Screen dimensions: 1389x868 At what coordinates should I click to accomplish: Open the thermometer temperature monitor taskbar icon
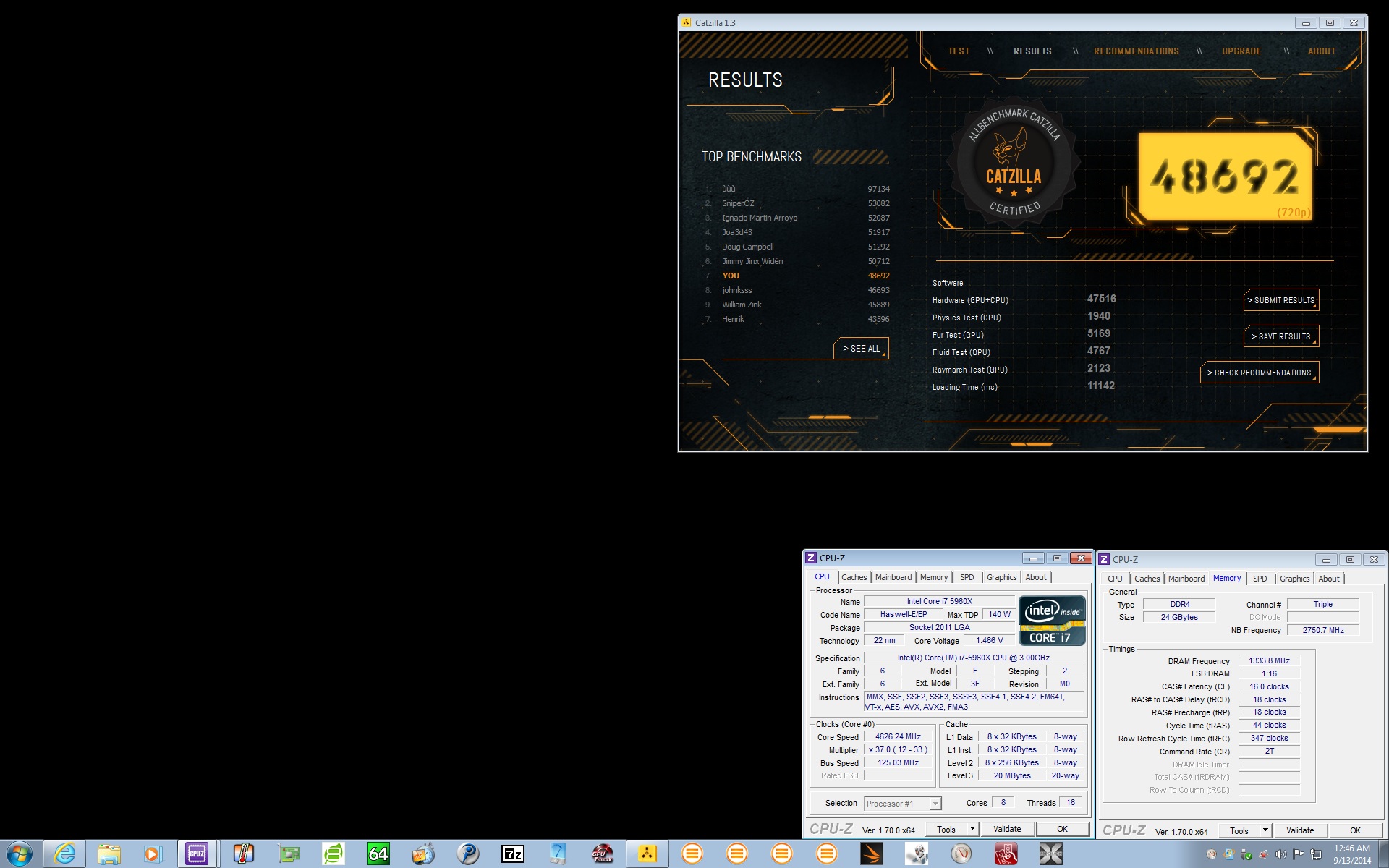pos(244,854)
